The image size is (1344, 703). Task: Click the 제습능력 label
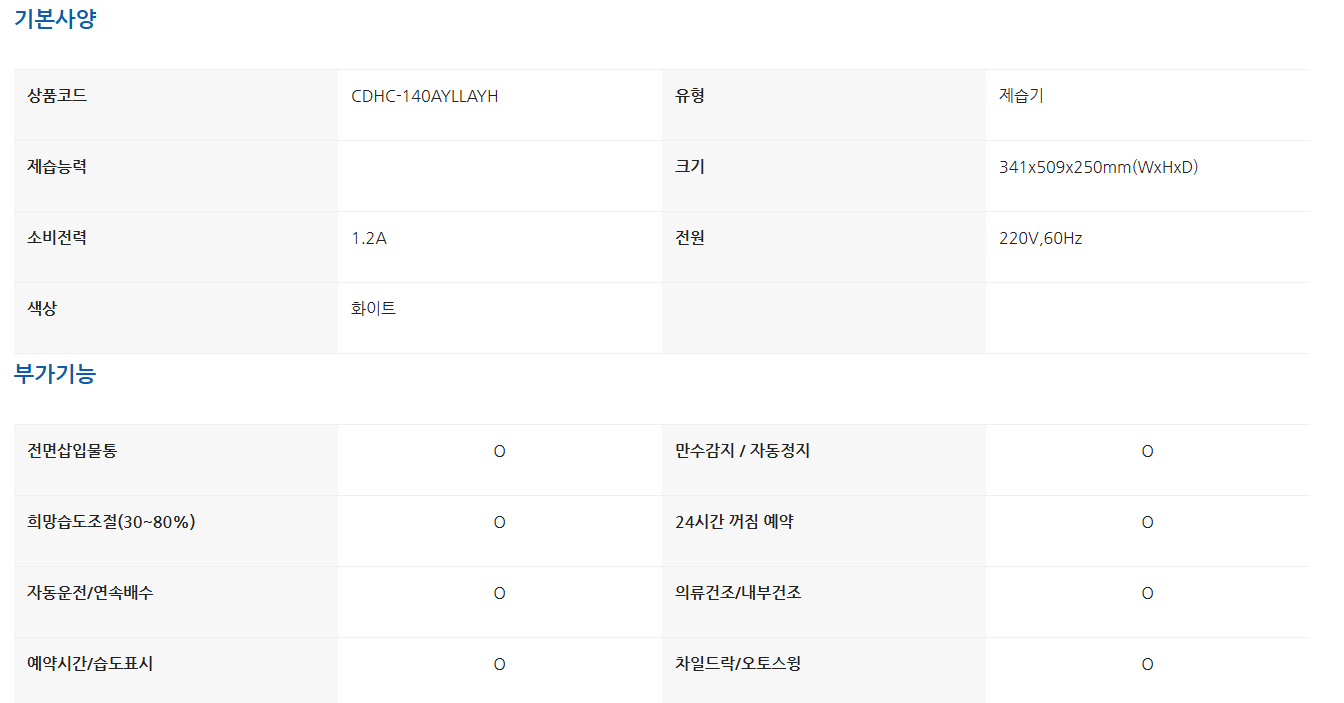[57, 168]
